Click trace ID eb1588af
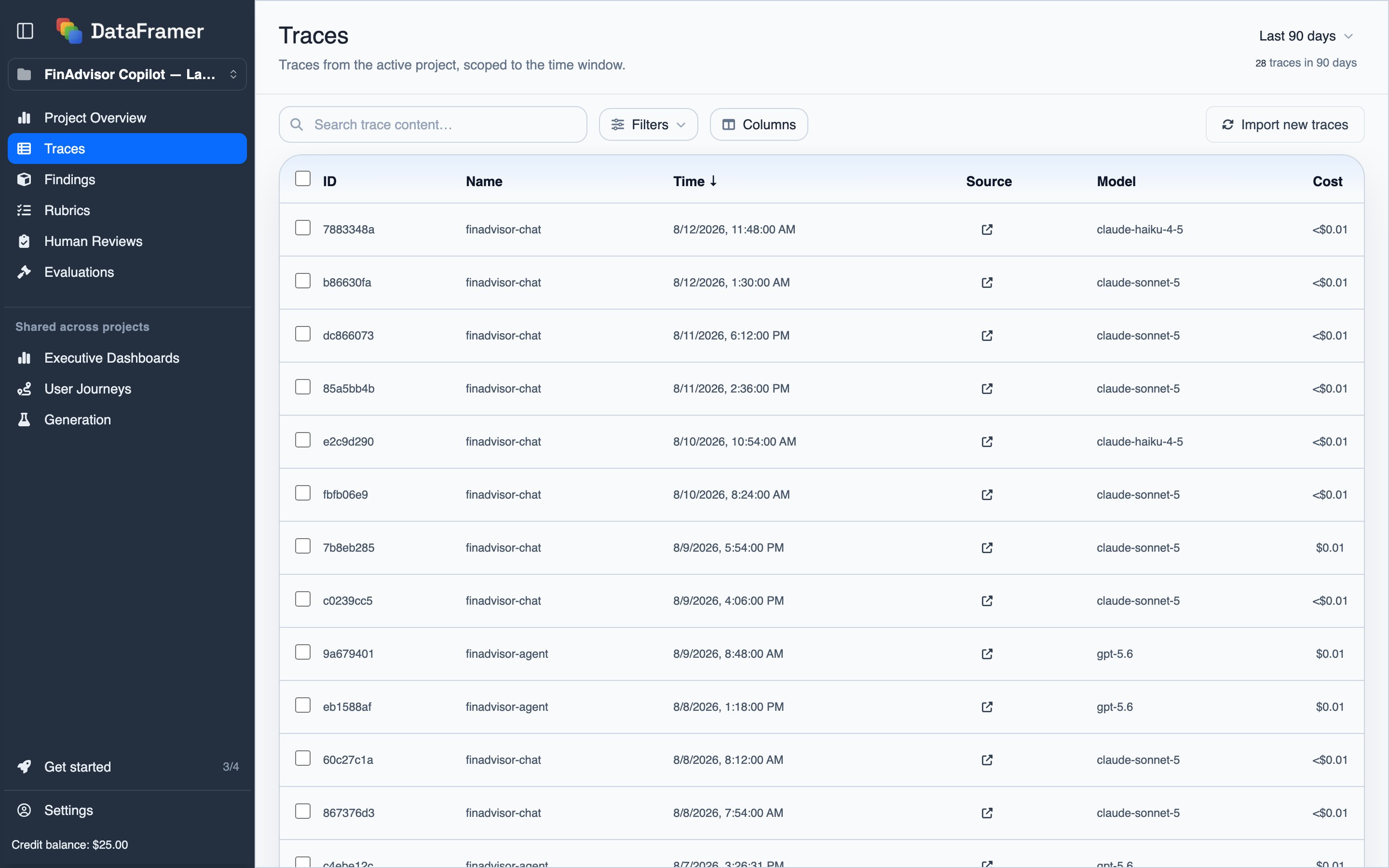Screen dimensions: 1389x868 pyautogui.click(x=347, y=706)
